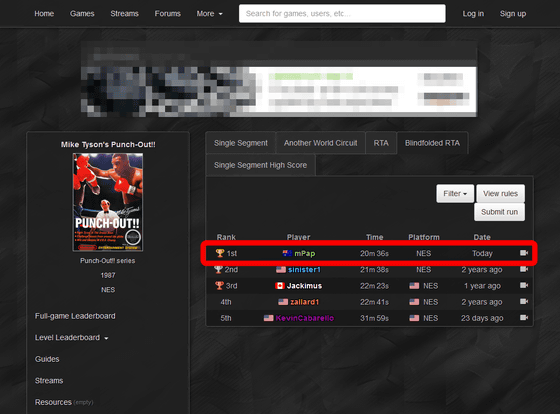Click the 21m 38s time

coord(374,269)
